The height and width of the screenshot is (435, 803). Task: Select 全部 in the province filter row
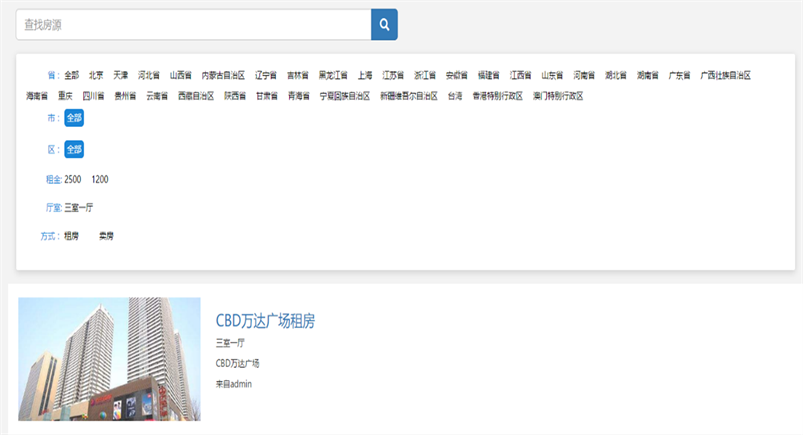pos(71,75)
